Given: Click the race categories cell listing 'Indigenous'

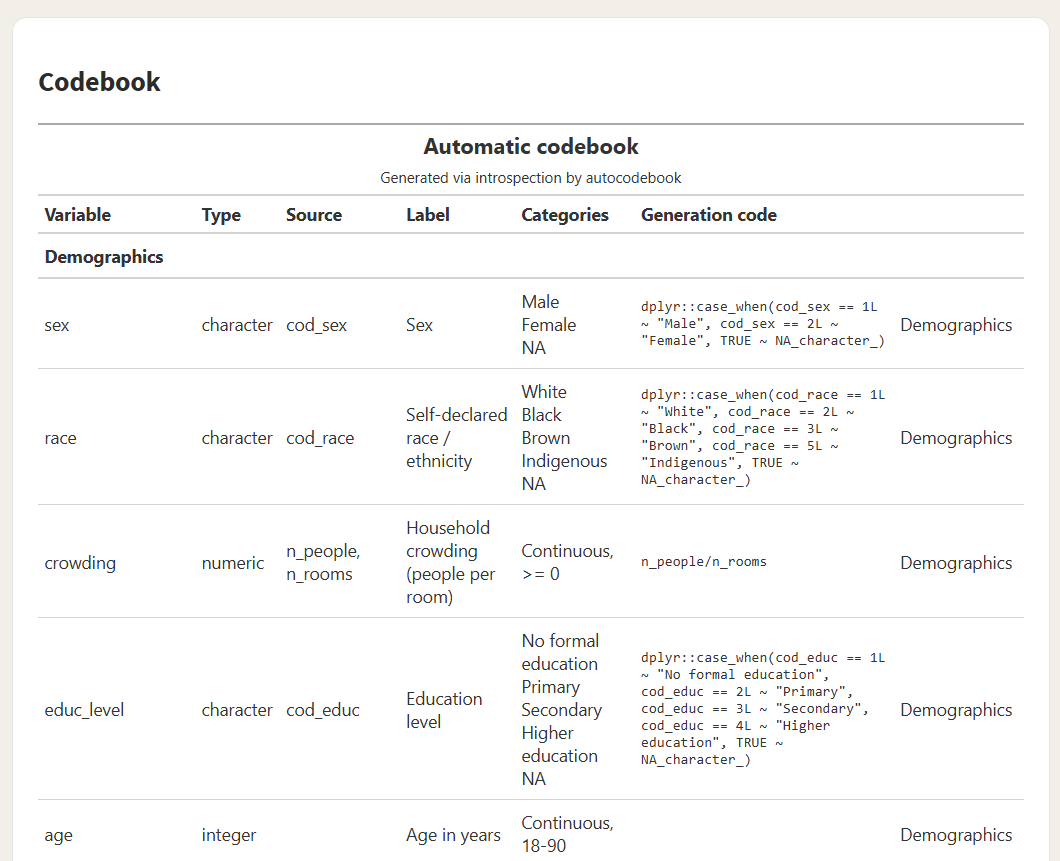Looking at the screenshot, I should [x=564, y=438].
